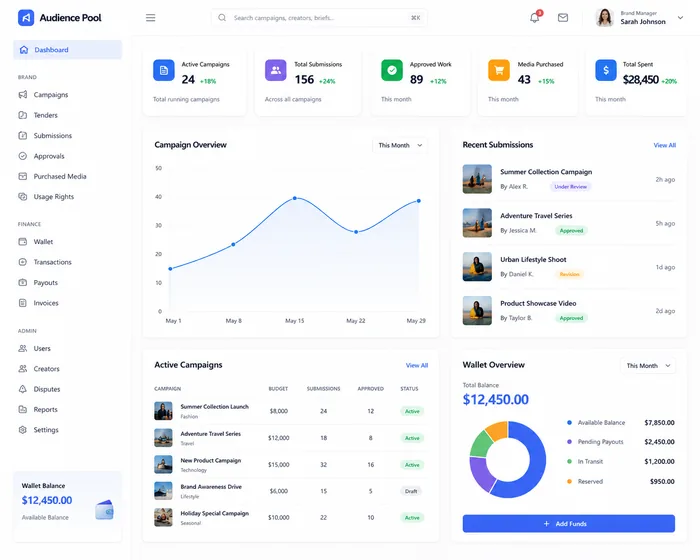Open Dashboard in the sidebar

pyautogui.click(x=67, y=50)
